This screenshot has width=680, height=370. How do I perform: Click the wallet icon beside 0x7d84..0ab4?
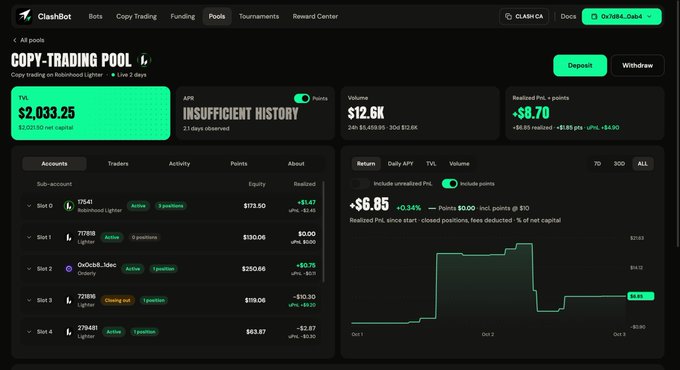[x=594, y=16]
